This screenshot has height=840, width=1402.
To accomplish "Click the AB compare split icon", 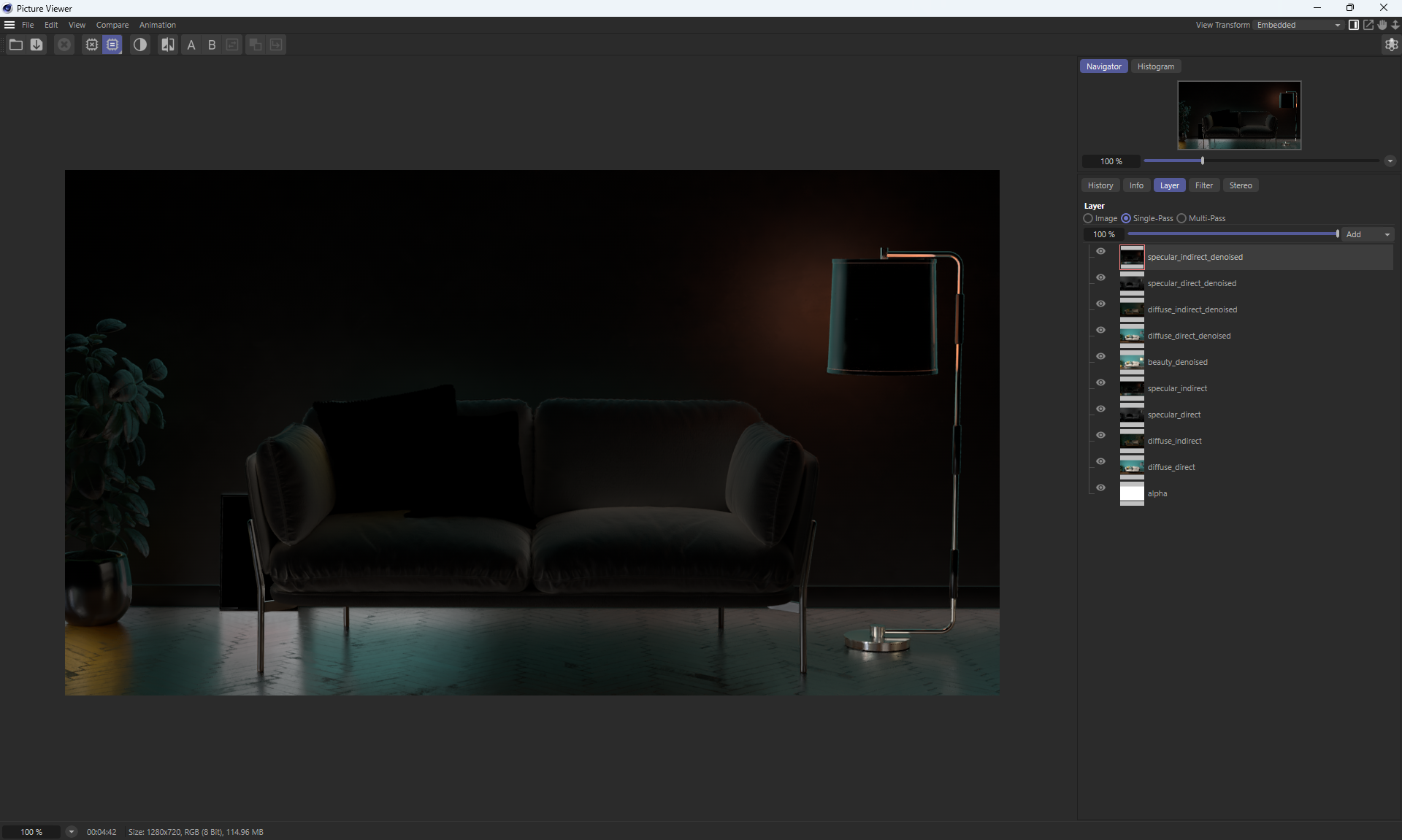I will click(x=168, y=45).
